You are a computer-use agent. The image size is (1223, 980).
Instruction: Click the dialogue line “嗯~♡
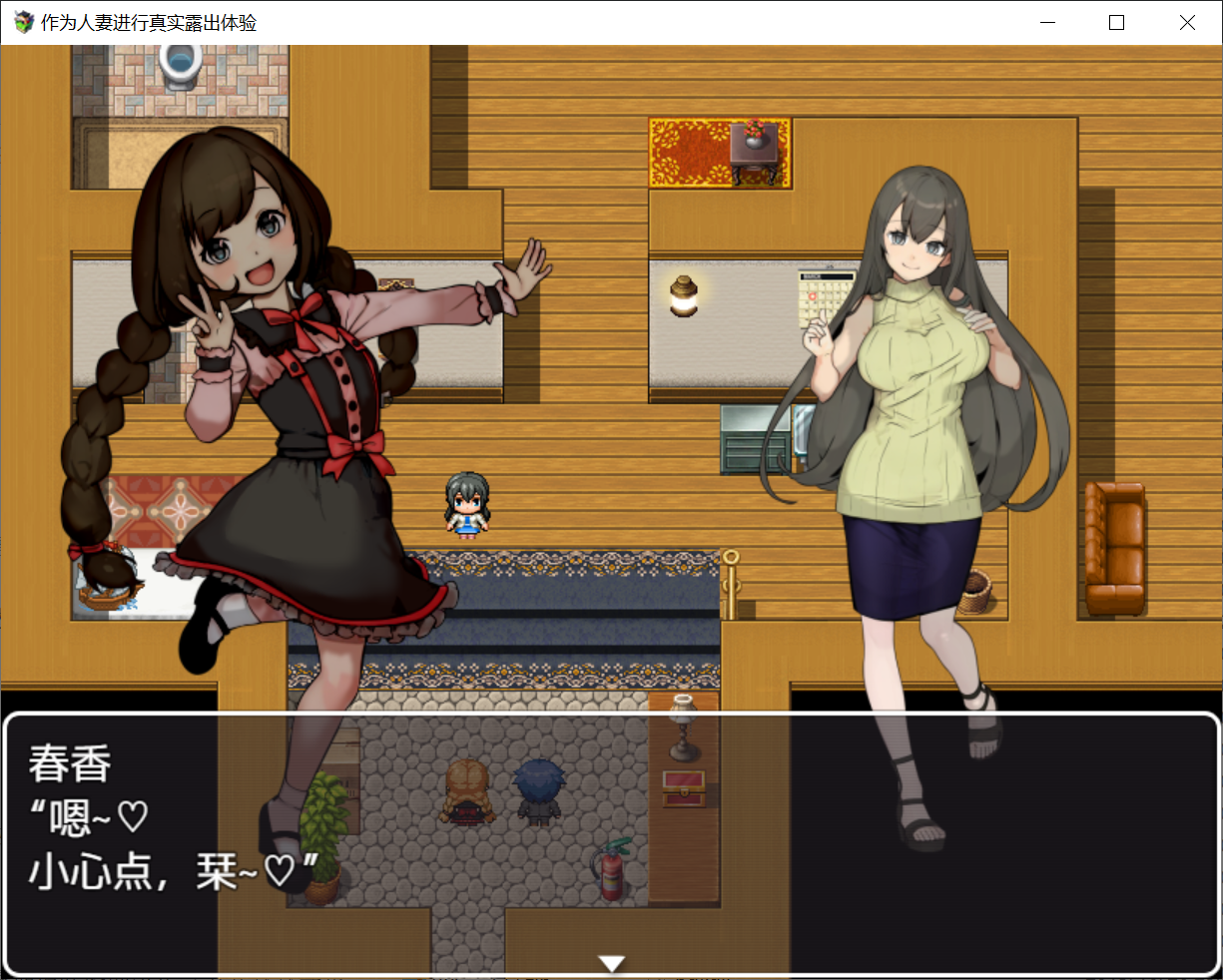88,817
